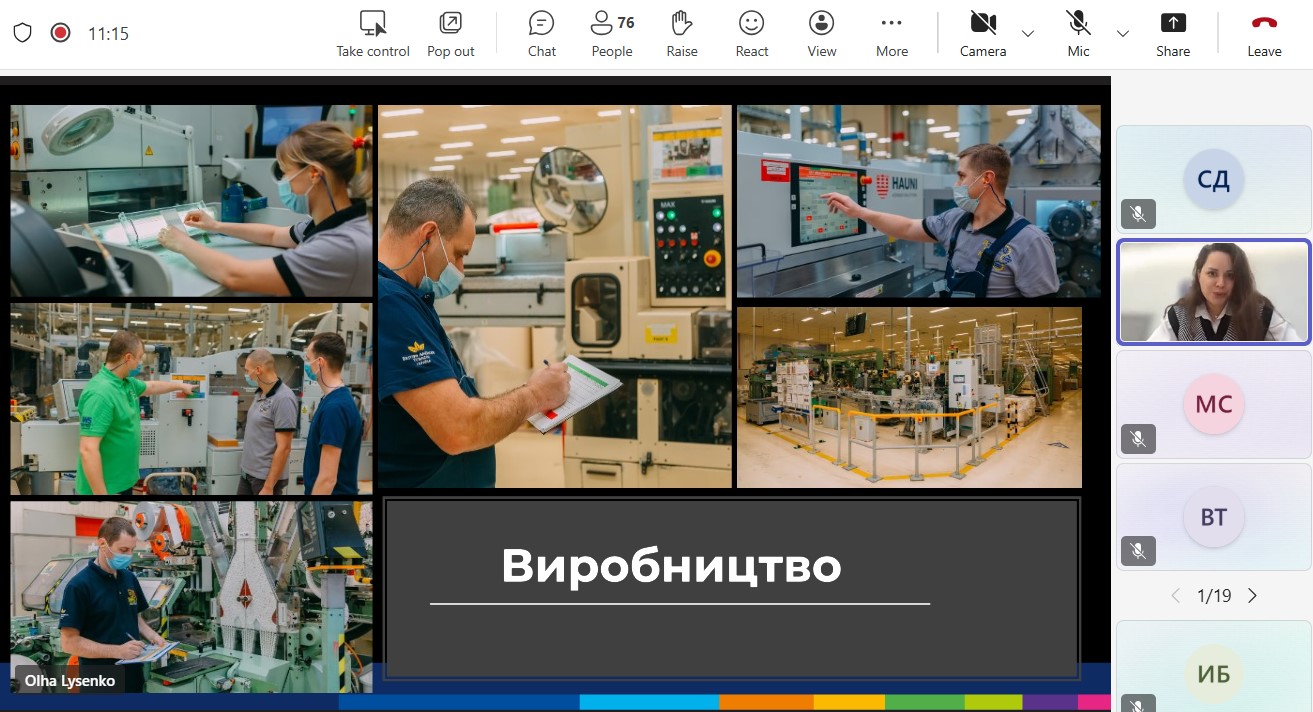Turn on the Camera

[x=983, y=34]
